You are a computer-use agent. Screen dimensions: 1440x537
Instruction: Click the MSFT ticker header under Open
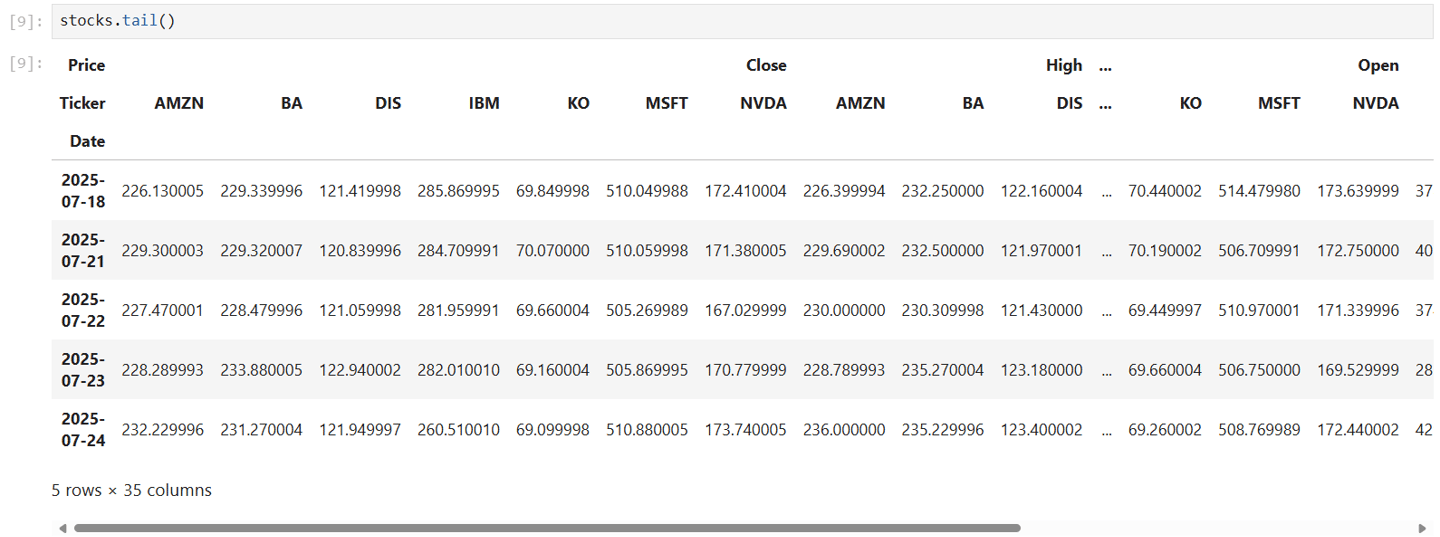1279,103
